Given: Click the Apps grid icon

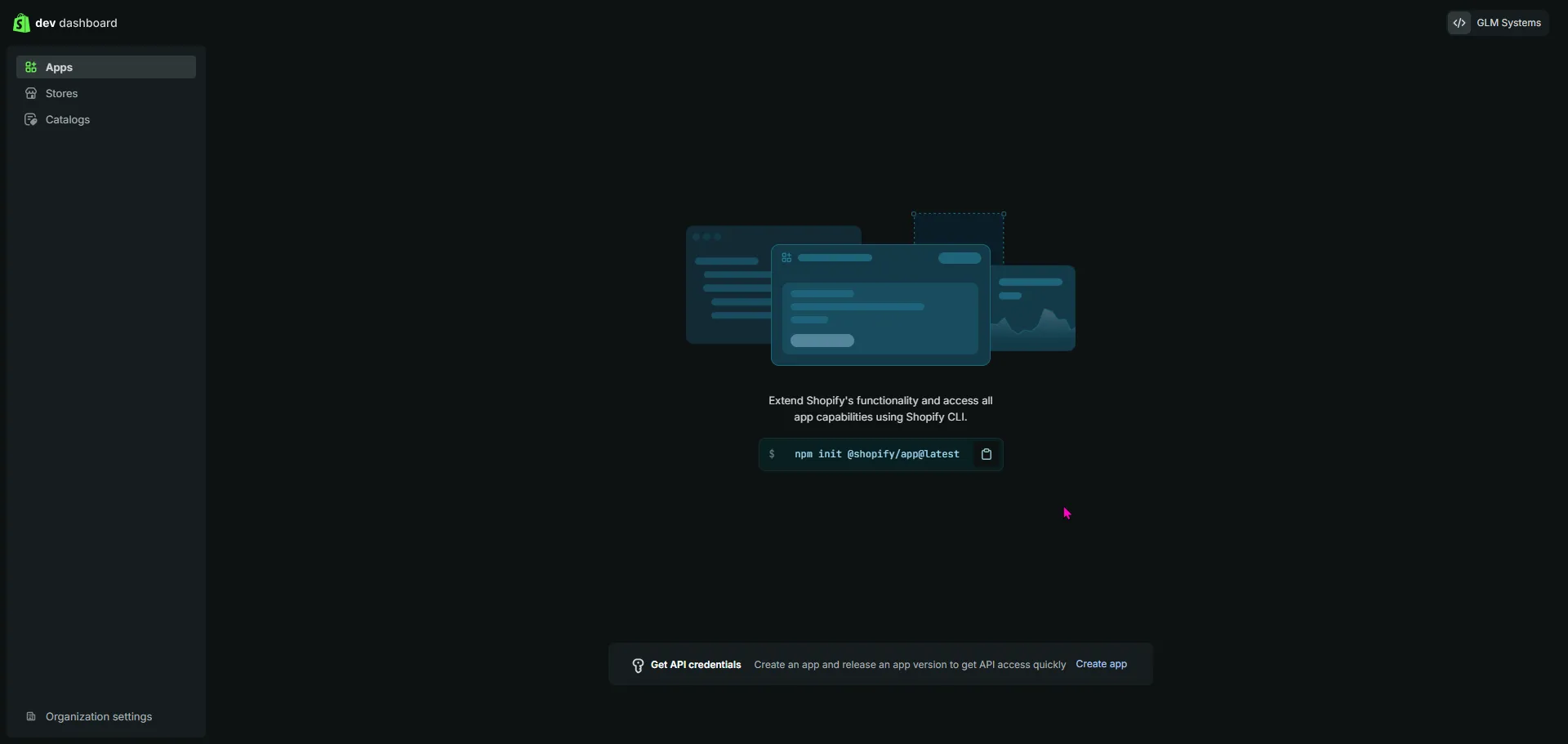Looking at the screenshot, I should pyautogui.click(x=31, y=67).
